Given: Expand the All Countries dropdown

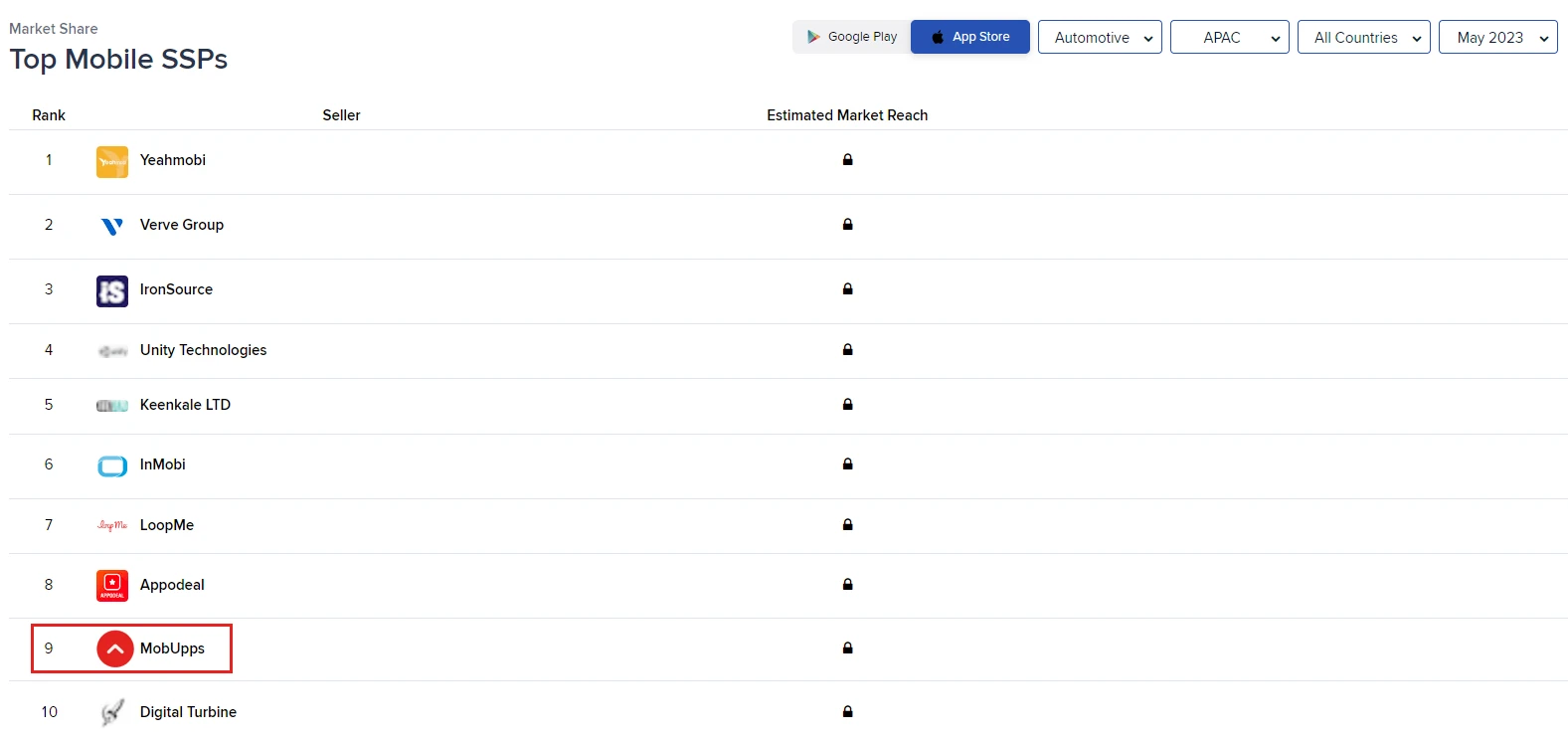Looking at the screenshot, I should [1364, 37].
